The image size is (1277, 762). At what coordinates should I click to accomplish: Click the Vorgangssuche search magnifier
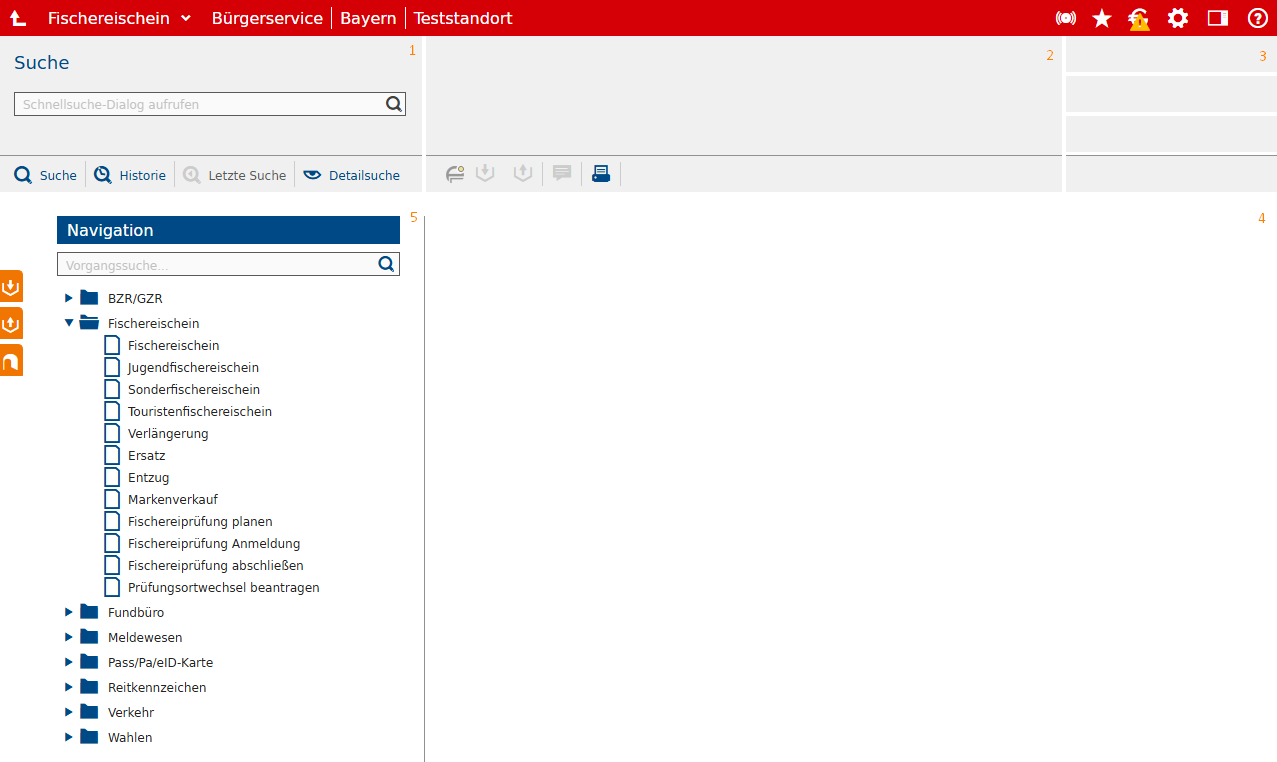pos(386,264)
